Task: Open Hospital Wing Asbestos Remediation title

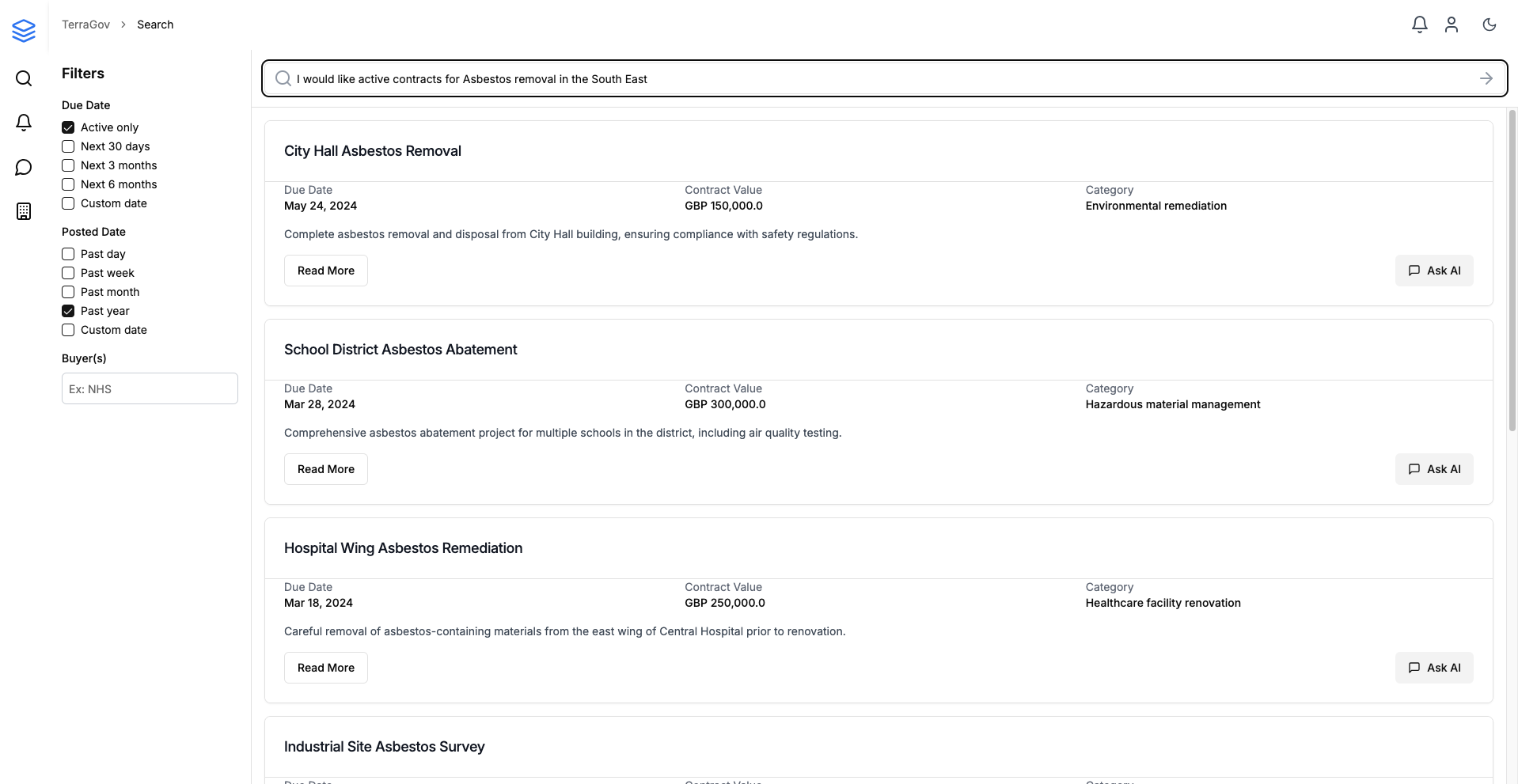Action: (403, 548)
